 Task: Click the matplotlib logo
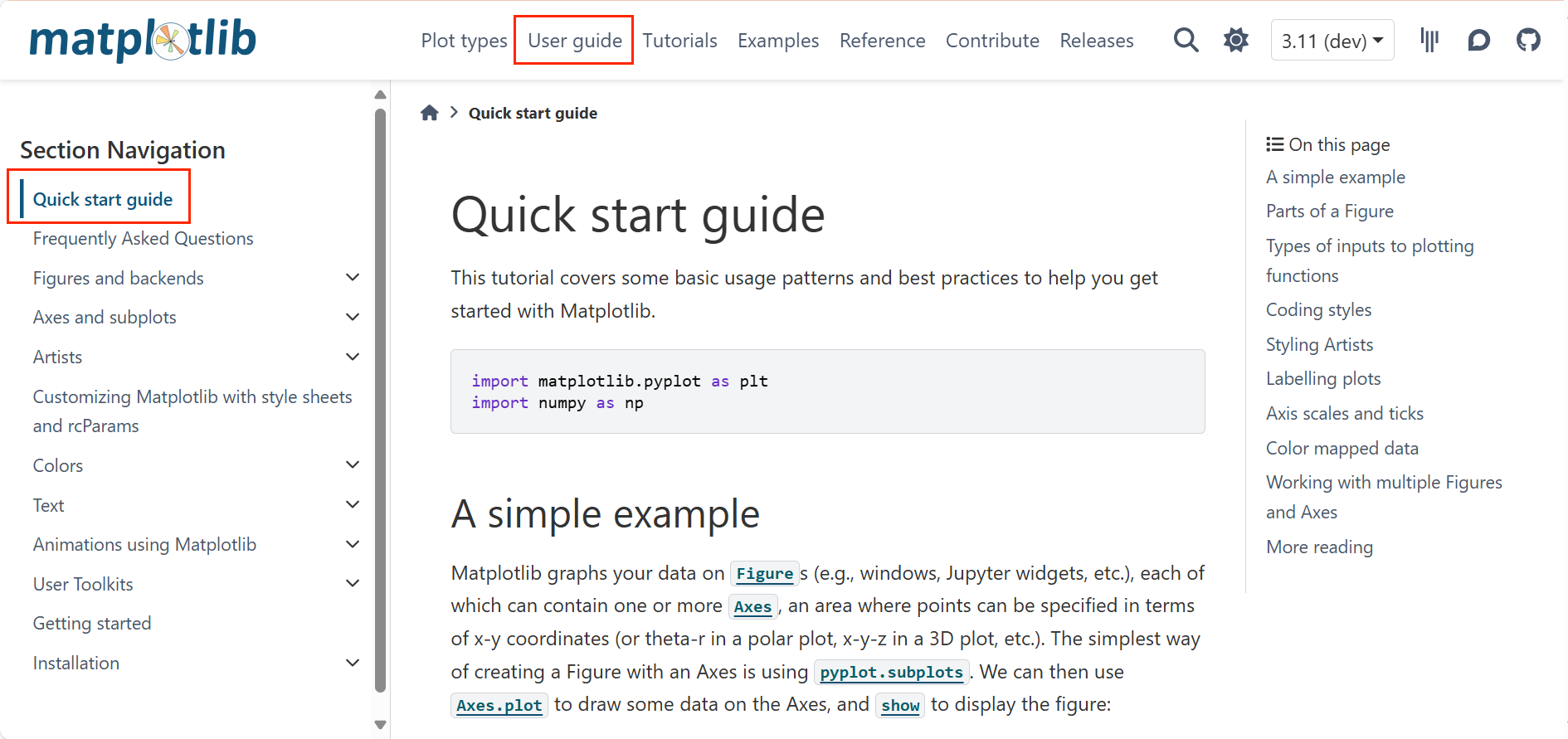pyautogui.click(x=143, y=40)
